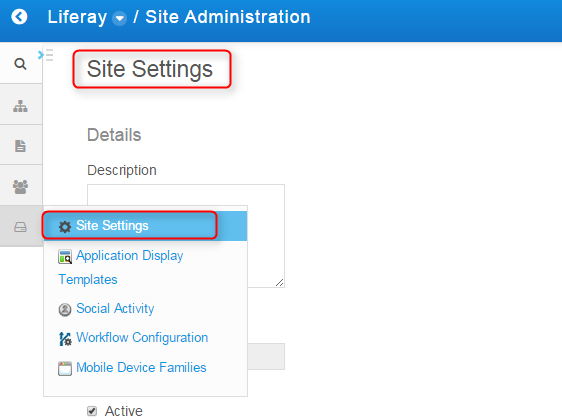Screen dimensions: 562x420
Task: Open Workflow Configuration link
Action: click(x=142, y=338)
